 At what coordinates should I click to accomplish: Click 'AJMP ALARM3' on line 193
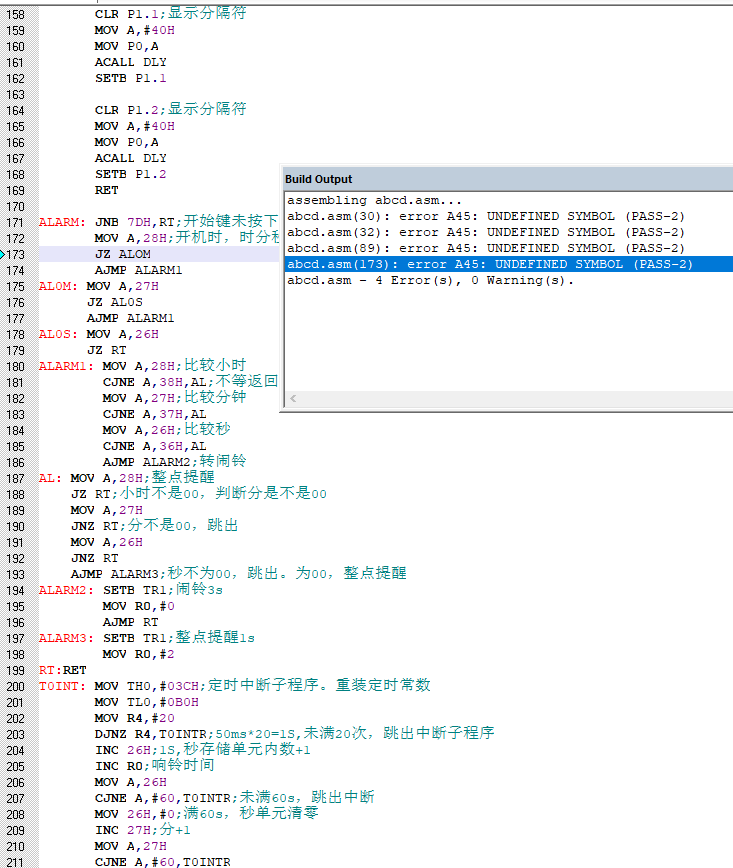[x=115, y=575]
